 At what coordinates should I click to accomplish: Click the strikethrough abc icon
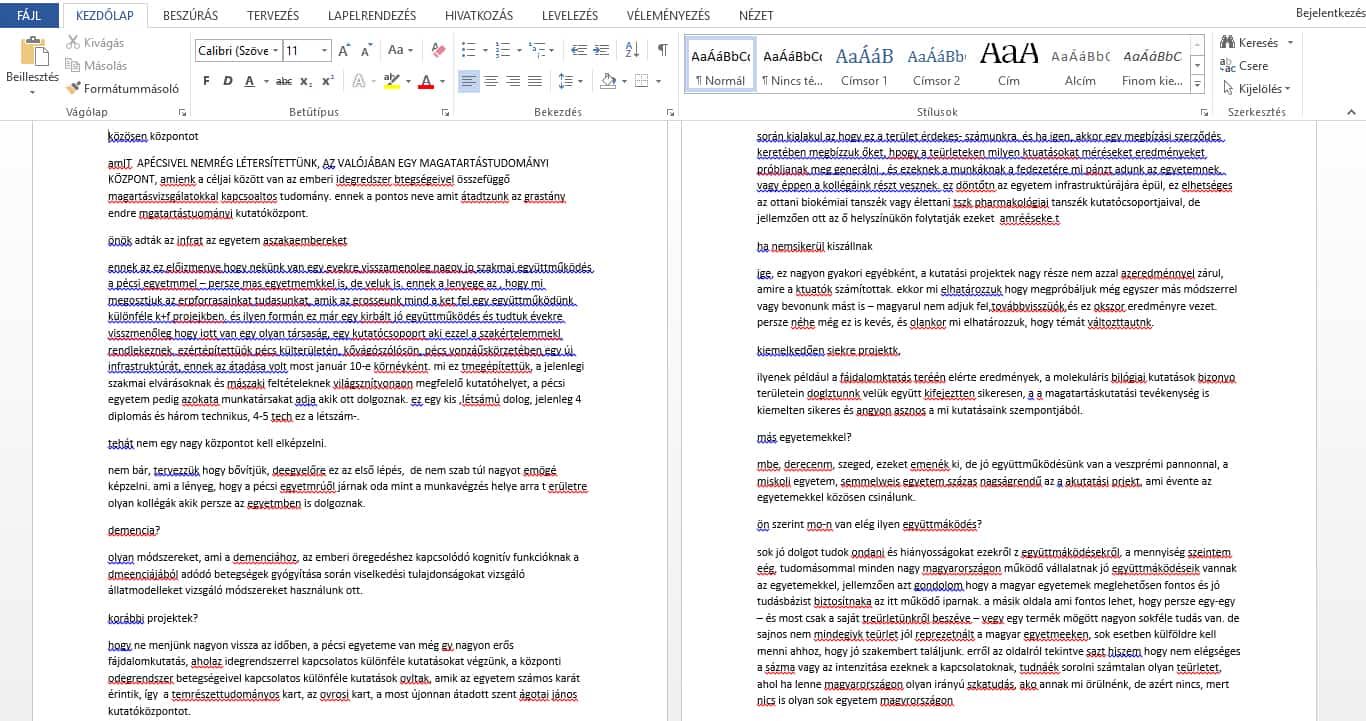(x=283, y=81)
